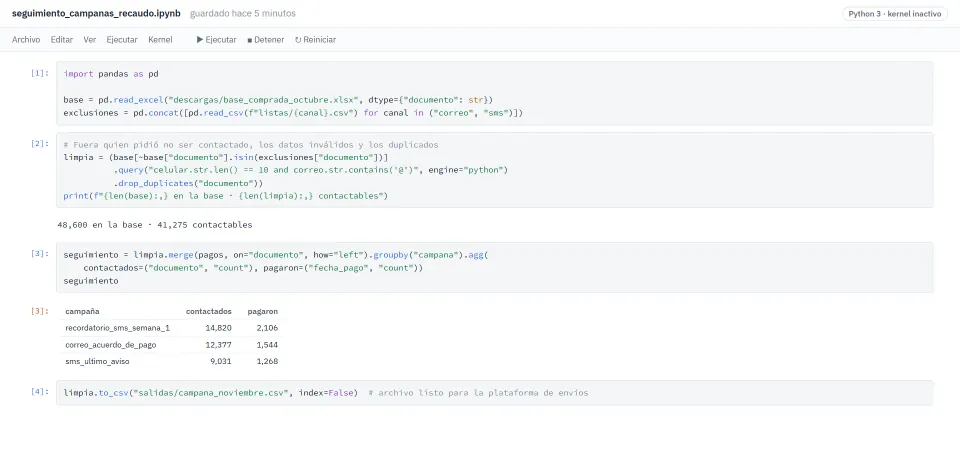The height and width of the screenshot is (476, 960).
Task: Open the Archivo menu
Action: (x=26, y=40)
